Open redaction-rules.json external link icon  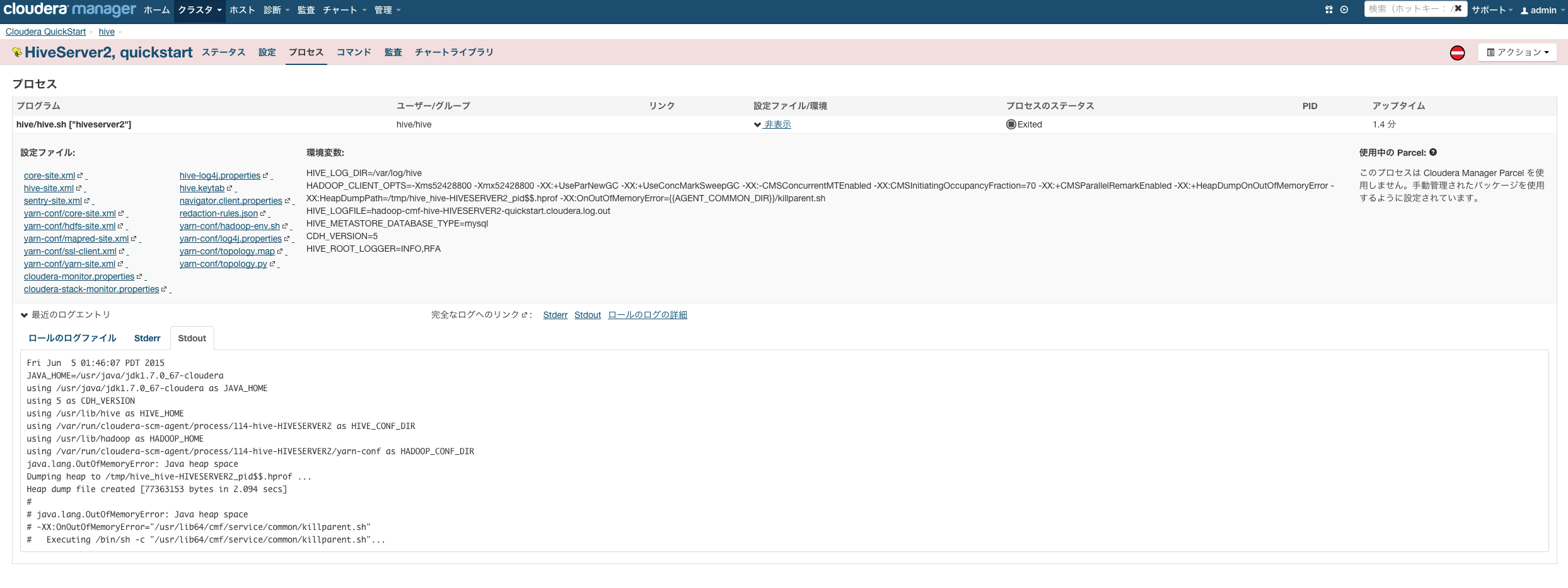tap(263, 213)
